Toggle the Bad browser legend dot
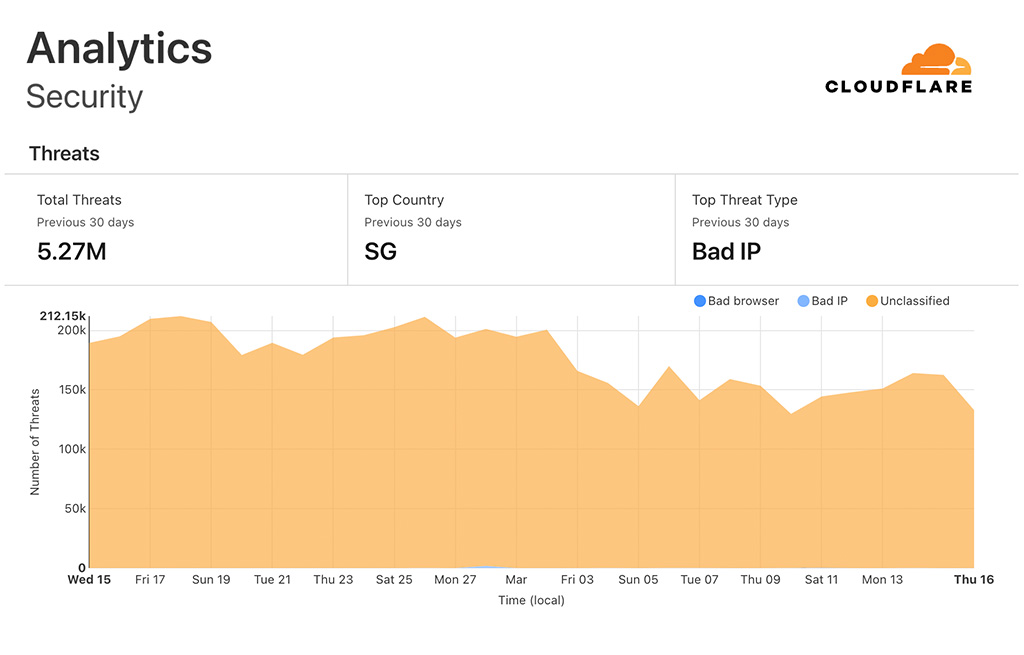This screenshot has height=655, width=1024. coord(699,301)
